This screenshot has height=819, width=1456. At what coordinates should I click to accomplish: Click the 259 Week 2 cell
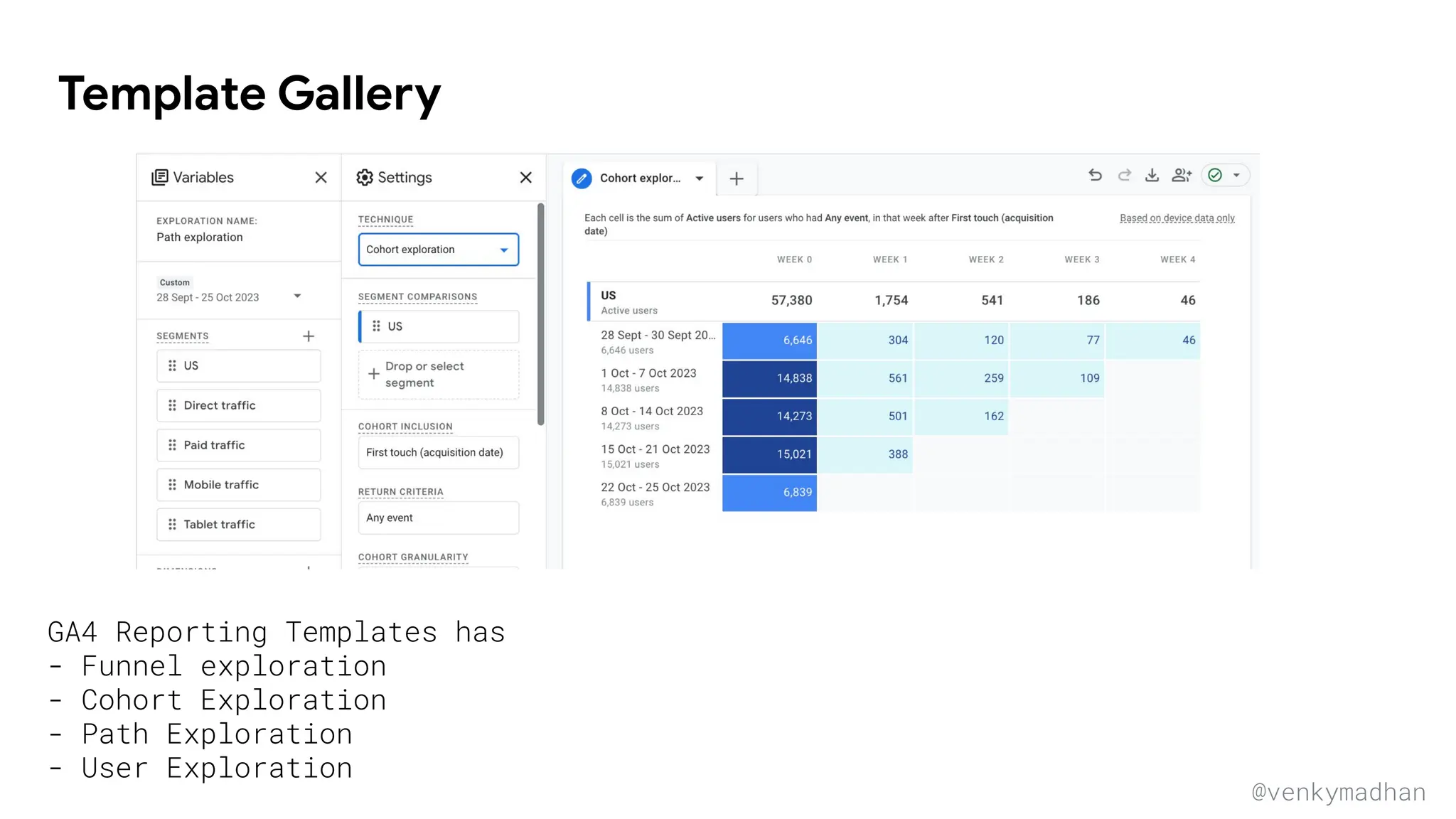[961, 379]
